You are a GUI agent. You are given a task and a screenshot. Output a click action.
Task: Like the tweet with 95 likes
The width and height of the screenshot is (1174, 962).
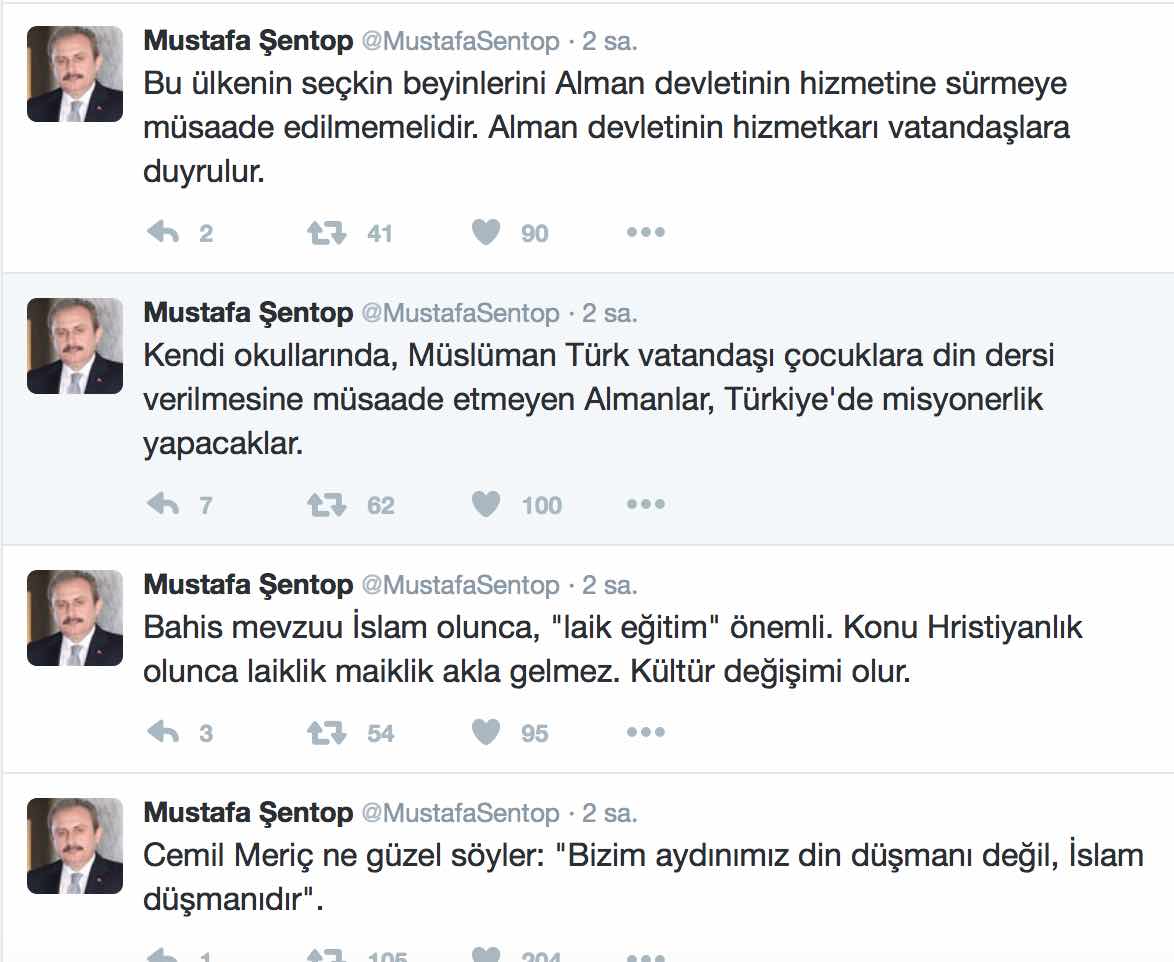point(486,733)
